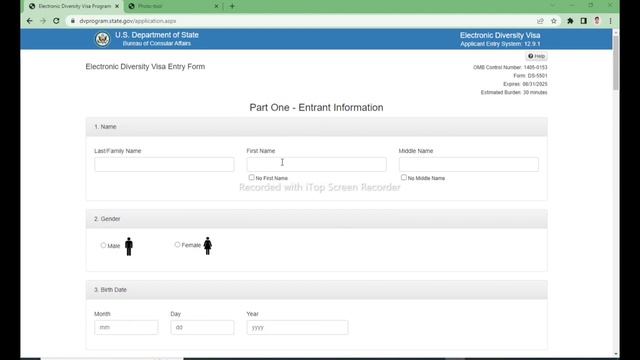Click the Bureau of Consular Affairs text
The height and width of the screenshot is (360, 640).
click(x=157, y=44)
